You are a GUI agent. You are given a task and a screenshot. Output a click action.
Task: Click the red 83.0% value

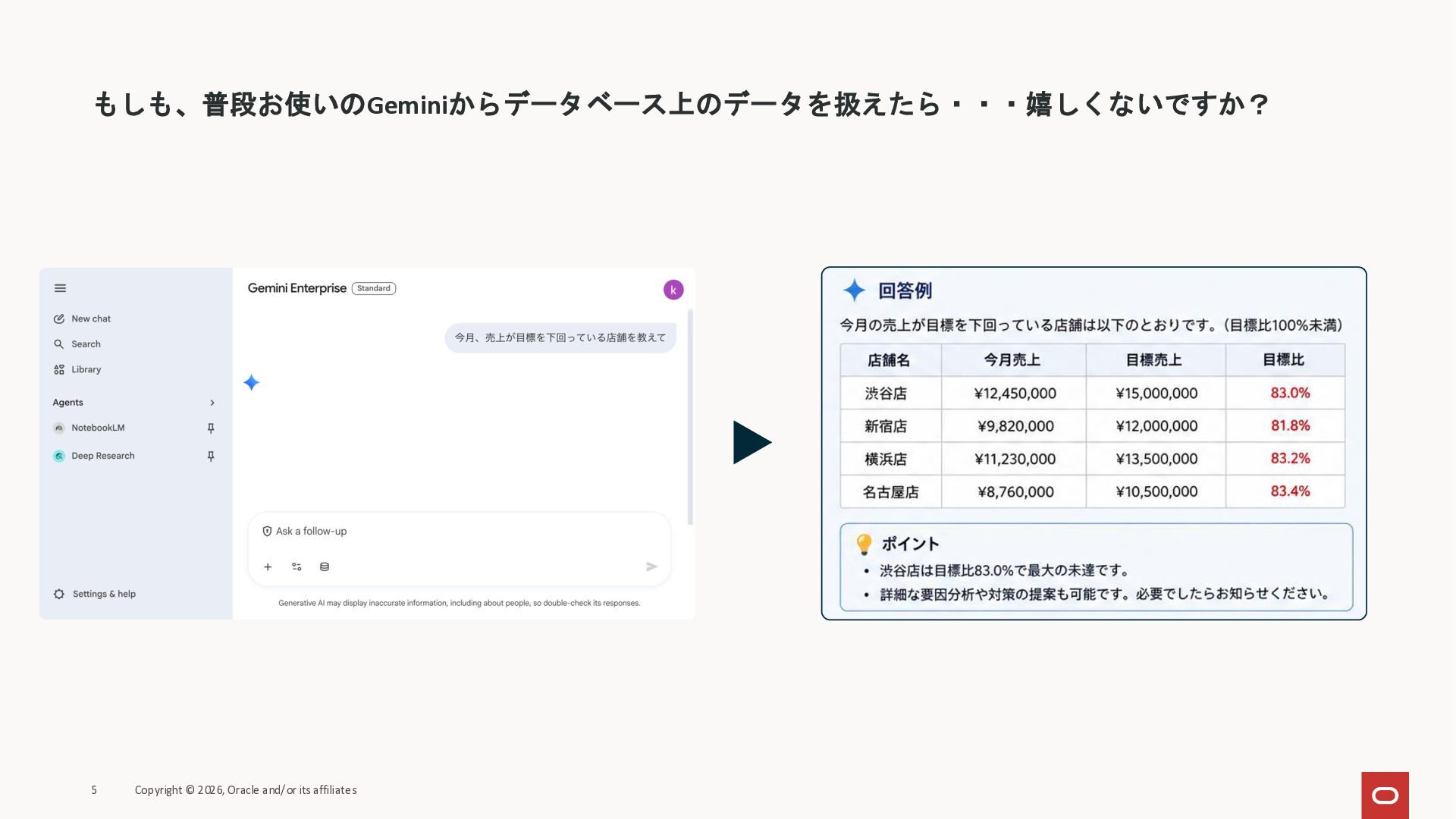1290,393
